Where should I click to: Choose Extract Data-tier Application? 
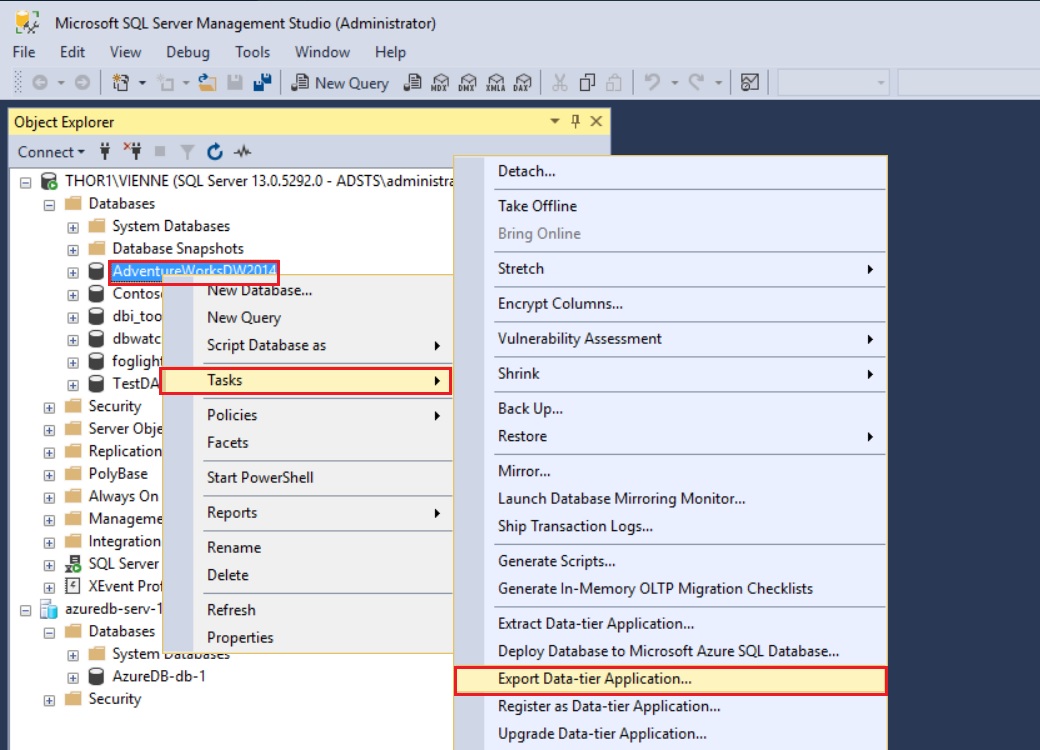pos(671,623)
